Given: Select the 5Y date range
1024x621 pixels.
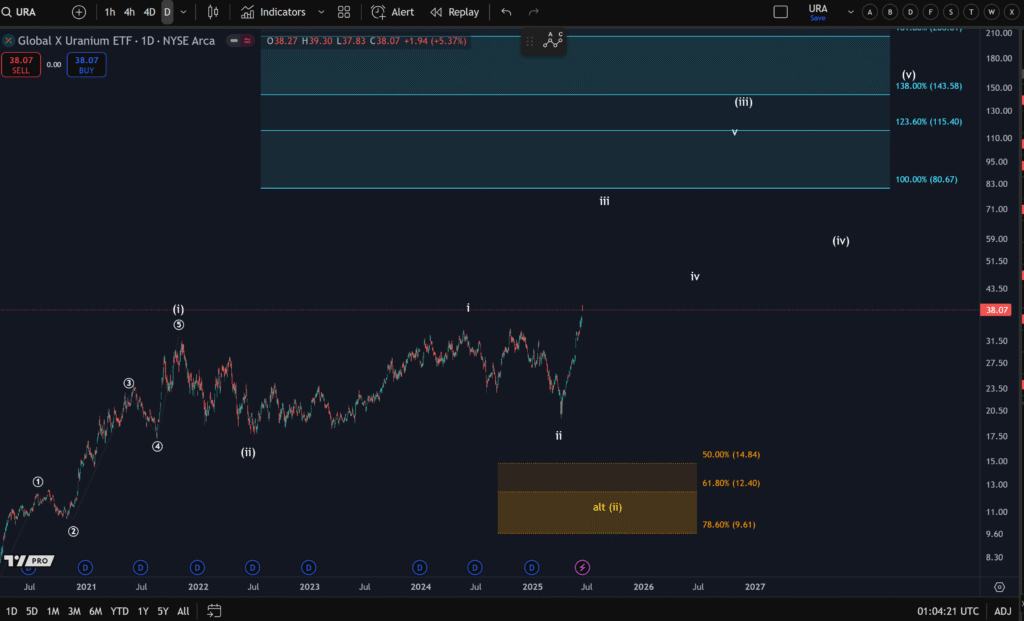Looking at the screenshot, I should 163,611.
